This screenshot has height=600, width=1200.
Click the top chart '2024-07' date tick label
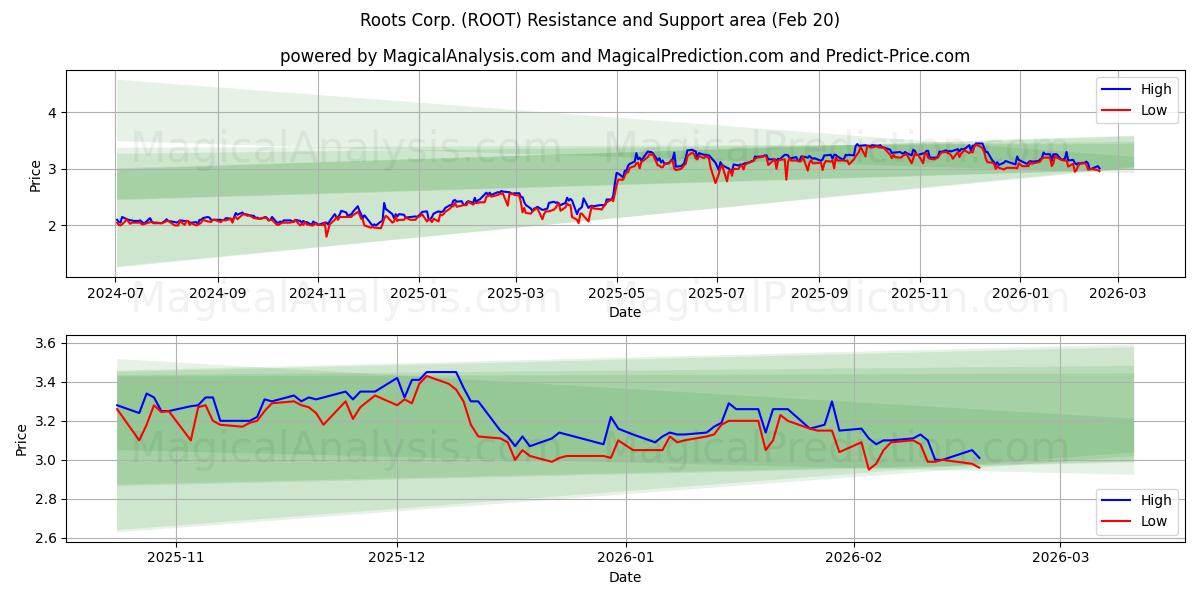pyautogui.click(x=116, y=294)
